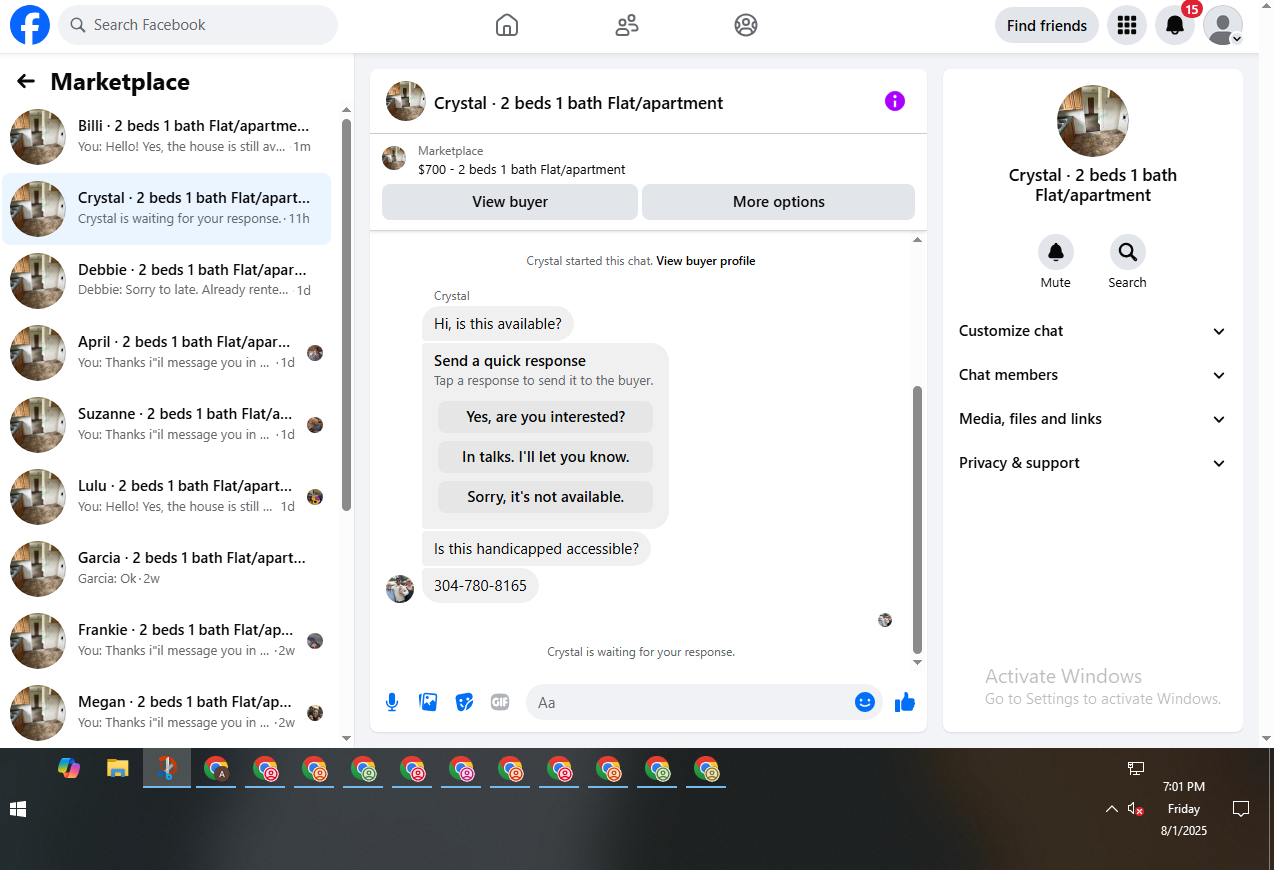Click the muted volume tray icon

(1135, 809)
